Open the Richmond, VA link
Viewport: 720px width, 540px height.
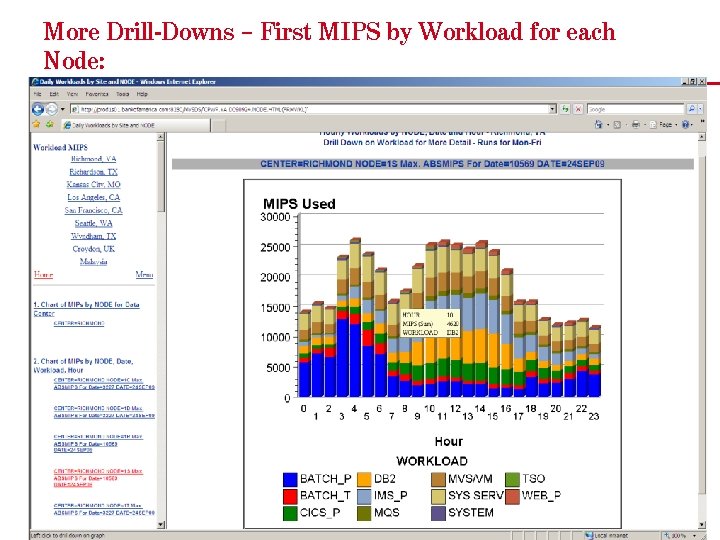93,159
